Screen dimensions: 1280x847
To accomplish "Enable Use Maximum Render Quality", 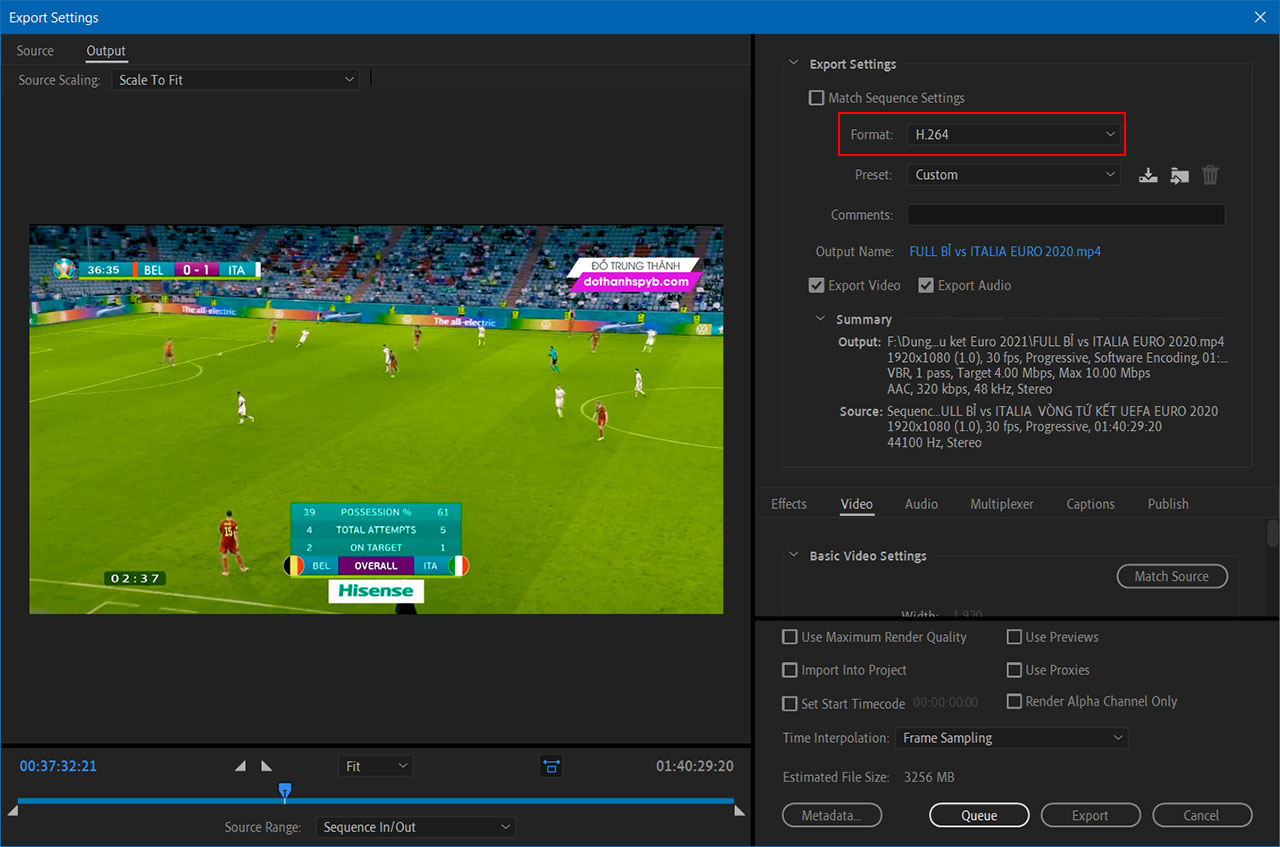I will click(x=790, y=637).
